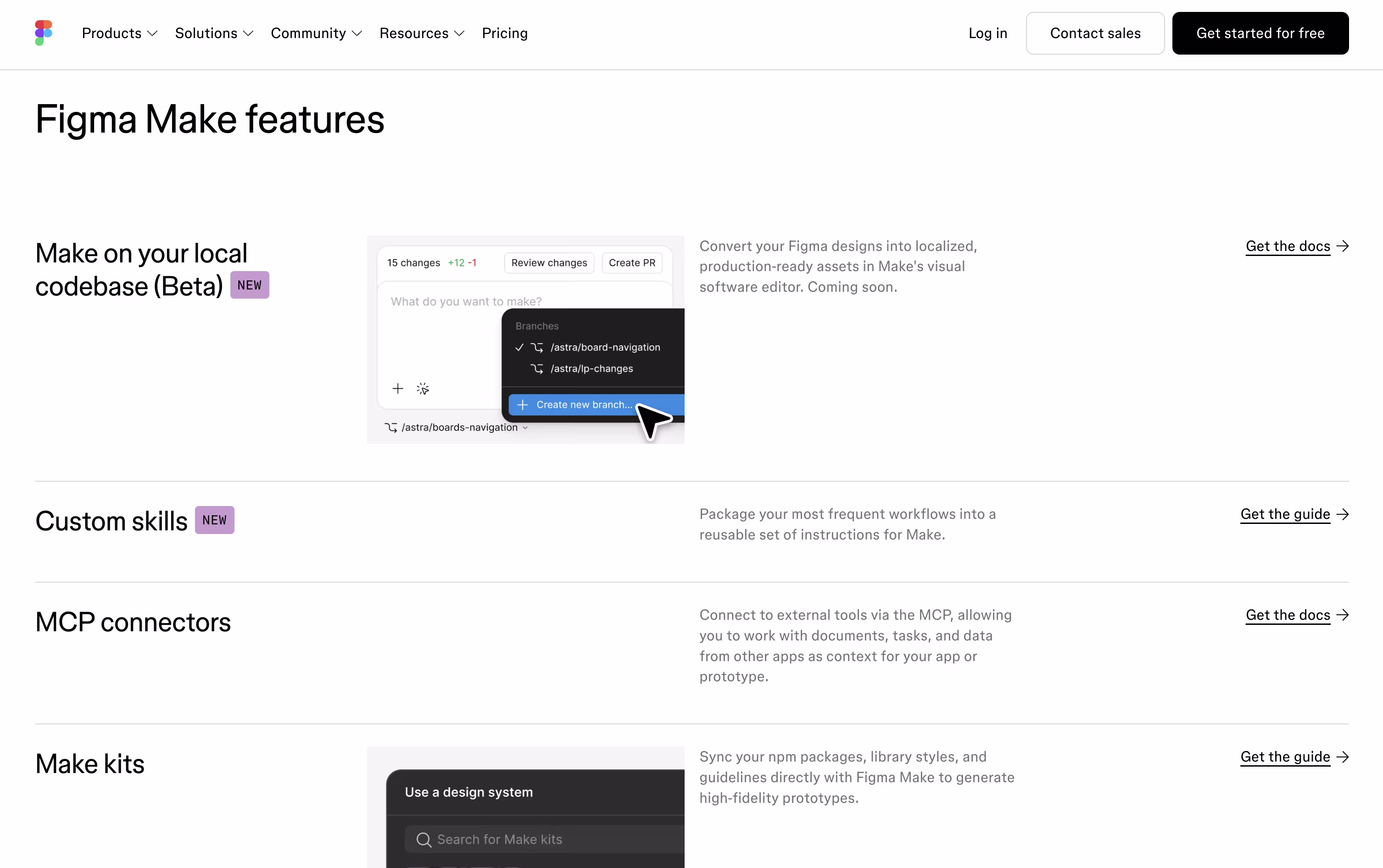Click the arrow icon after Custom skills Get the guide

[x=1342, y=514]
